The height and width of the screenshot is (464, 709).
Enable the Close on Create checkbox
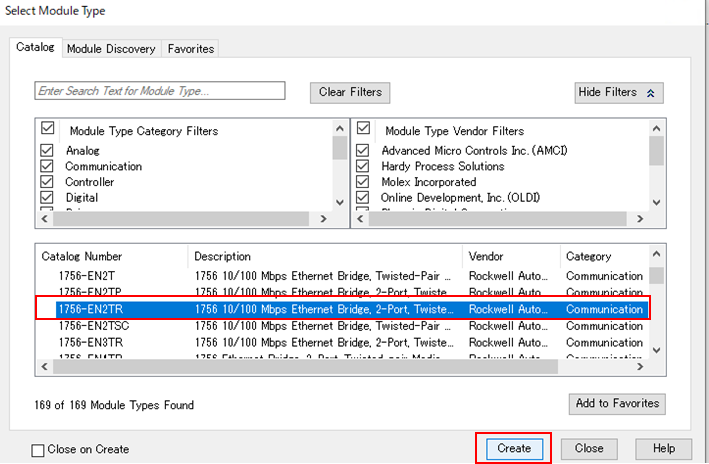pyautogui.click(x=38, y=450)
